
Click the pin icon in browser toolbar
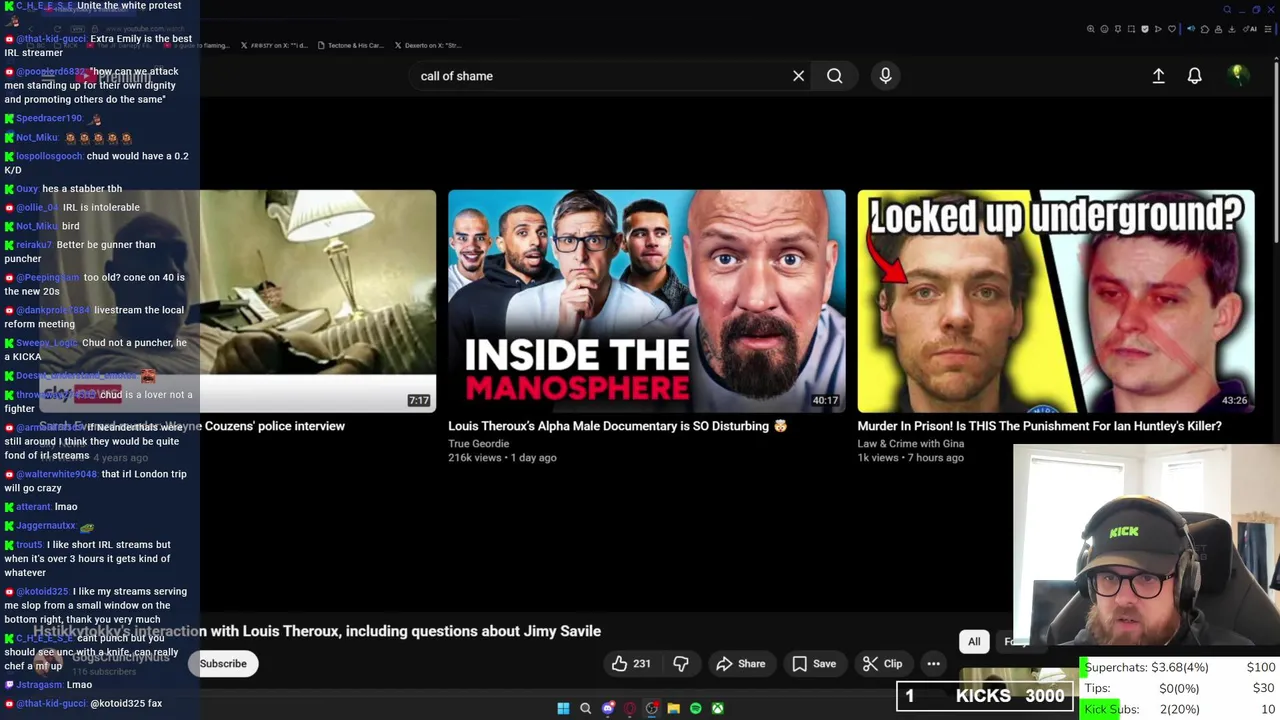tap(1118, 29)
